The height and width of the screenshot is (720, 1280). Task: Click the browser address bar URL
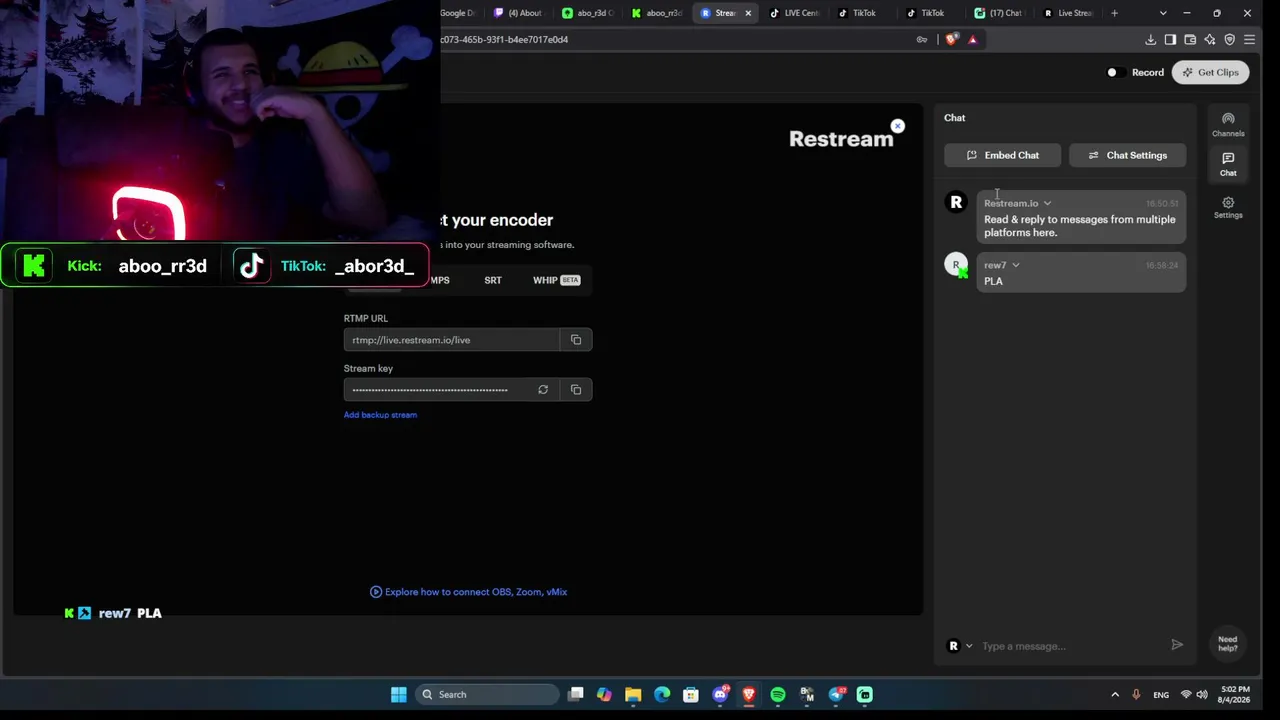(x=504, y=39)
